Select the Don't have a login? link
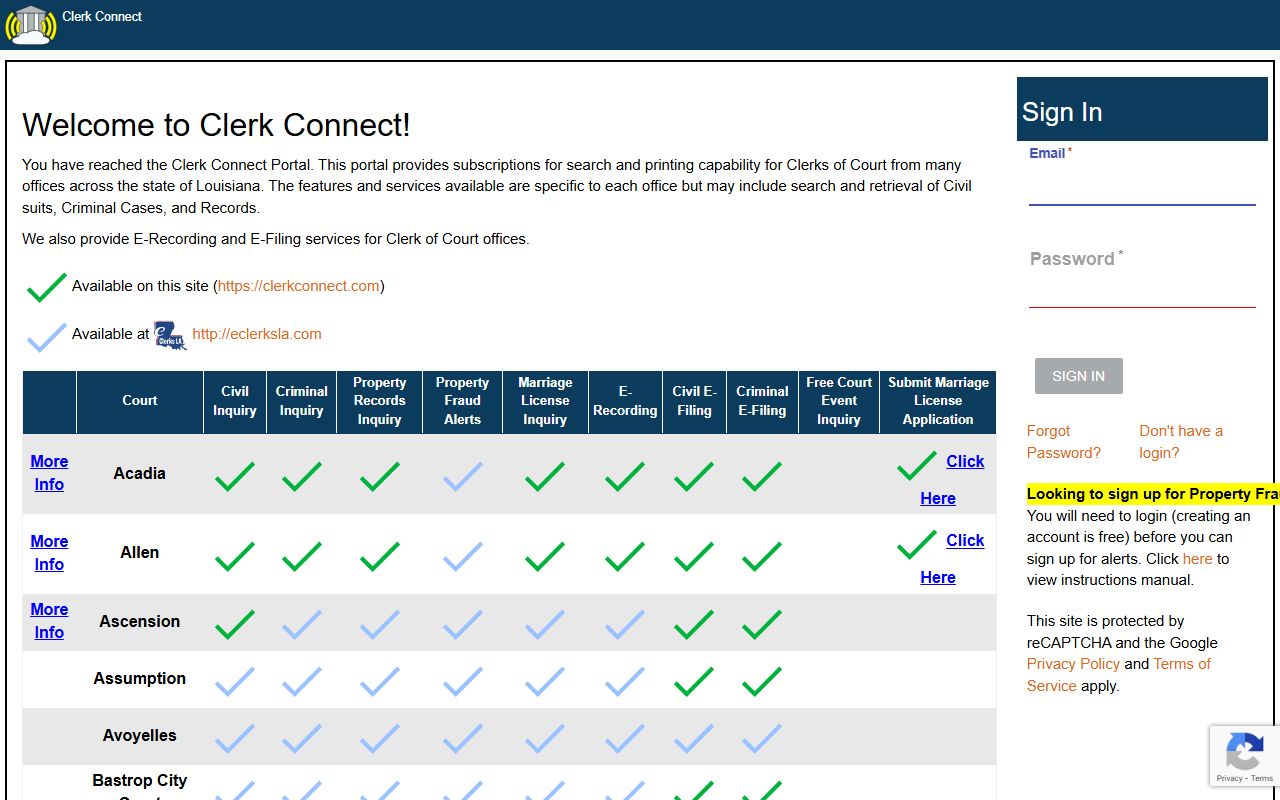Viewport: 1280px width, 800px height. (1180, 442)
